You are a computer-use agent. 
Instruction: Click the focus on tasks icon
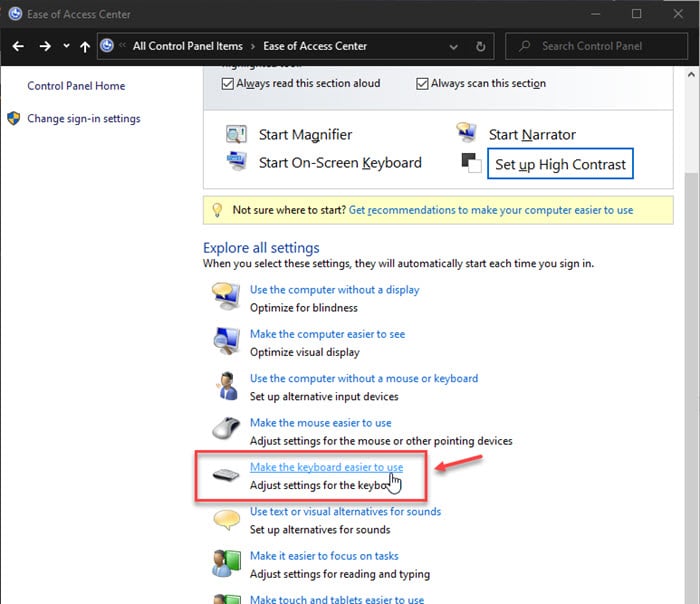click(226, 563)
